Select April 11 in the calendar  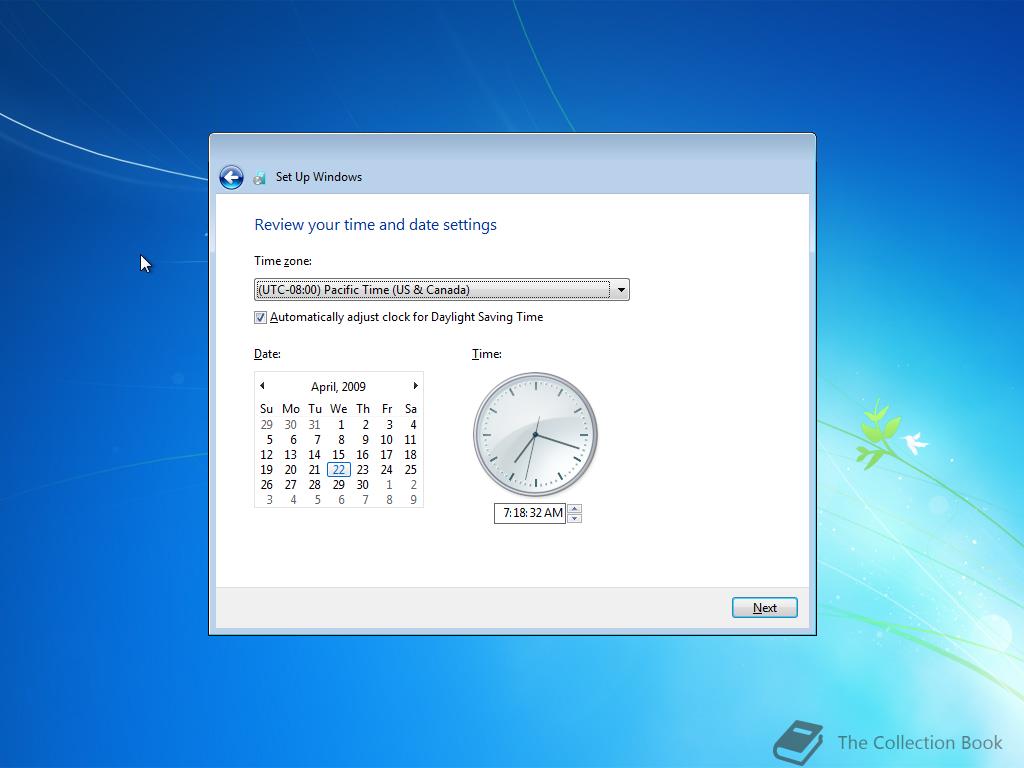[x=410, y=440]
